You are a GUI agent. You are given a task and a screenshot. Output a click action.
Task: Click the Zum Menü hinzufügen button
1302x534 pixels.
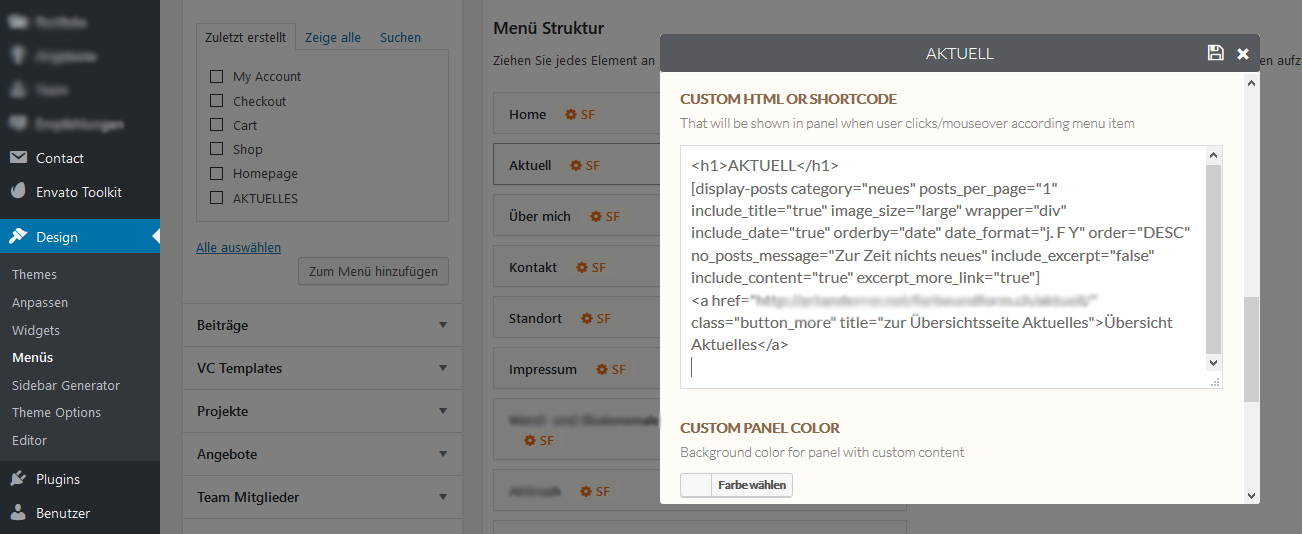pos(374,271)
